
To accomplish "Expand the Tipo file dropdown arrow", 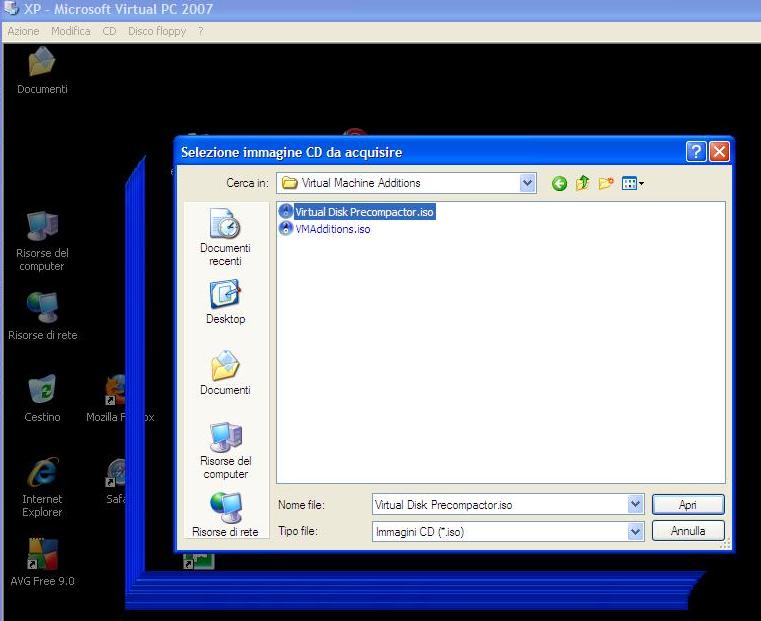I will (x=635, y=532).
